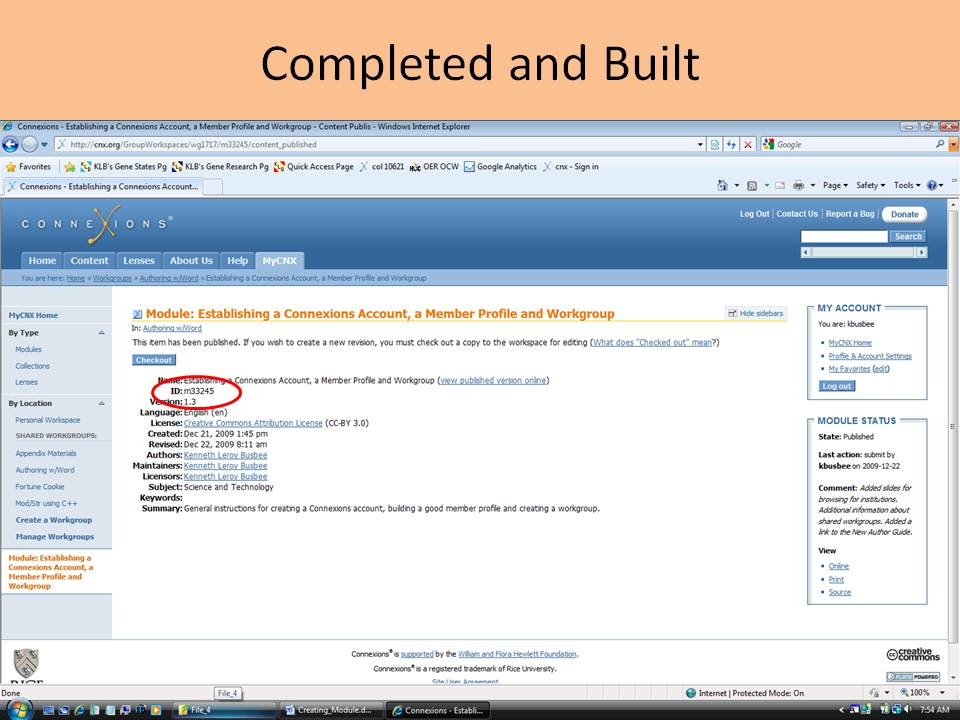Click the Report a Bug header link
Screen dimensions: 960x720
(850, 214)
